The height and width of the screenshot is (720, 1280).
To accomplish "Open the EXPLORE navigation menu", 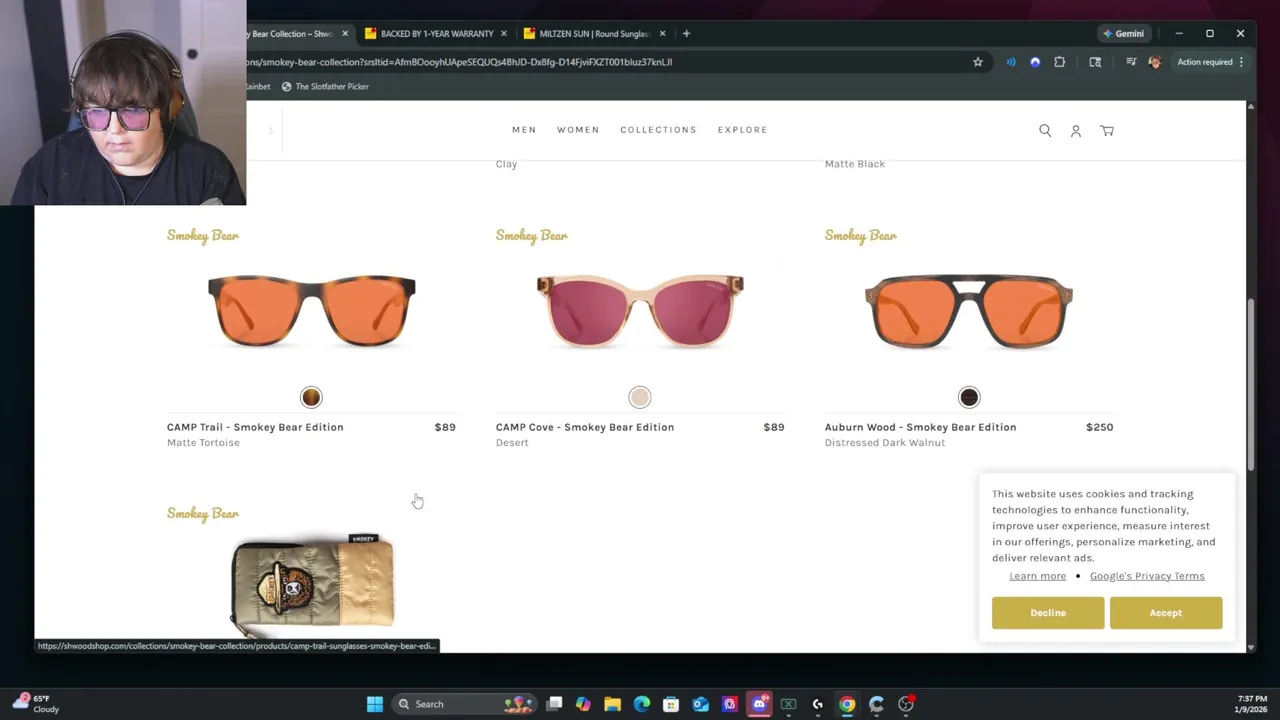I will [x=742, y=130].
